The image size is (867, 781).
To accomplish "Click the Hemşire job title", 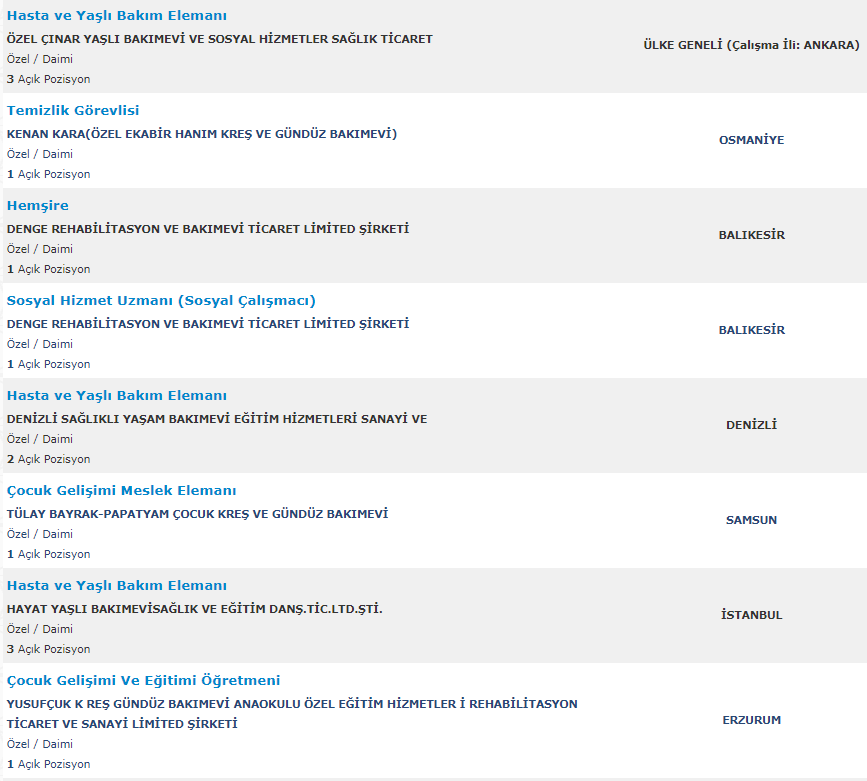I will coord(38,206).
